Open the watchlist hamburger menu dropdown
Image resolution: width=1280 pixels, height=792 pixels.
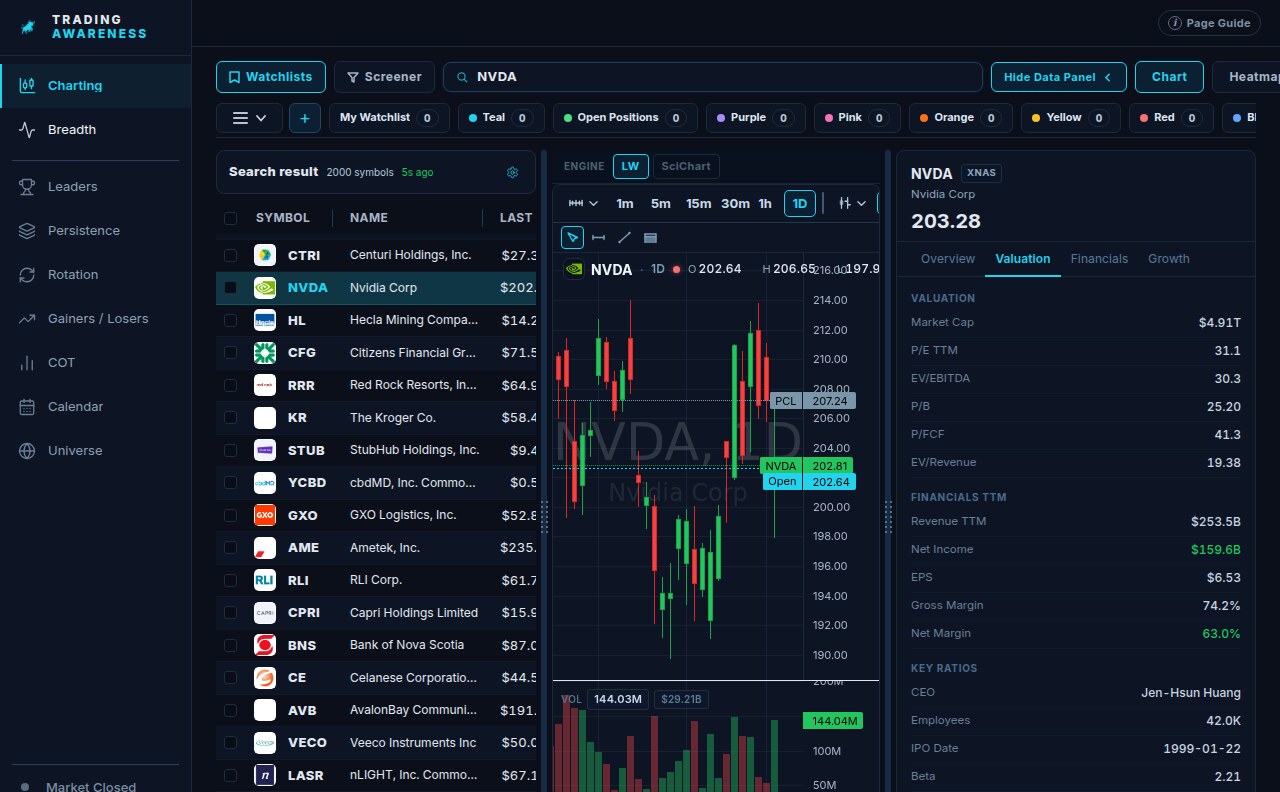pyautogui.click(x=249, y=118)
